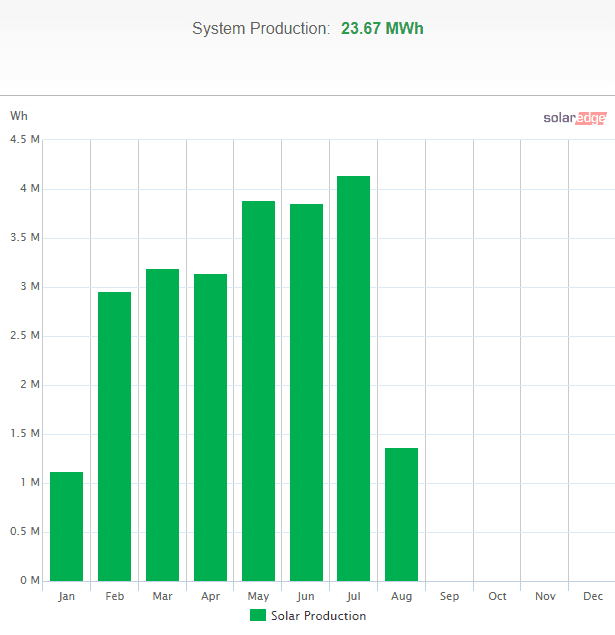Click the March production bar
The width and height of the screenshot is (615, 635).
coord(162,425)
